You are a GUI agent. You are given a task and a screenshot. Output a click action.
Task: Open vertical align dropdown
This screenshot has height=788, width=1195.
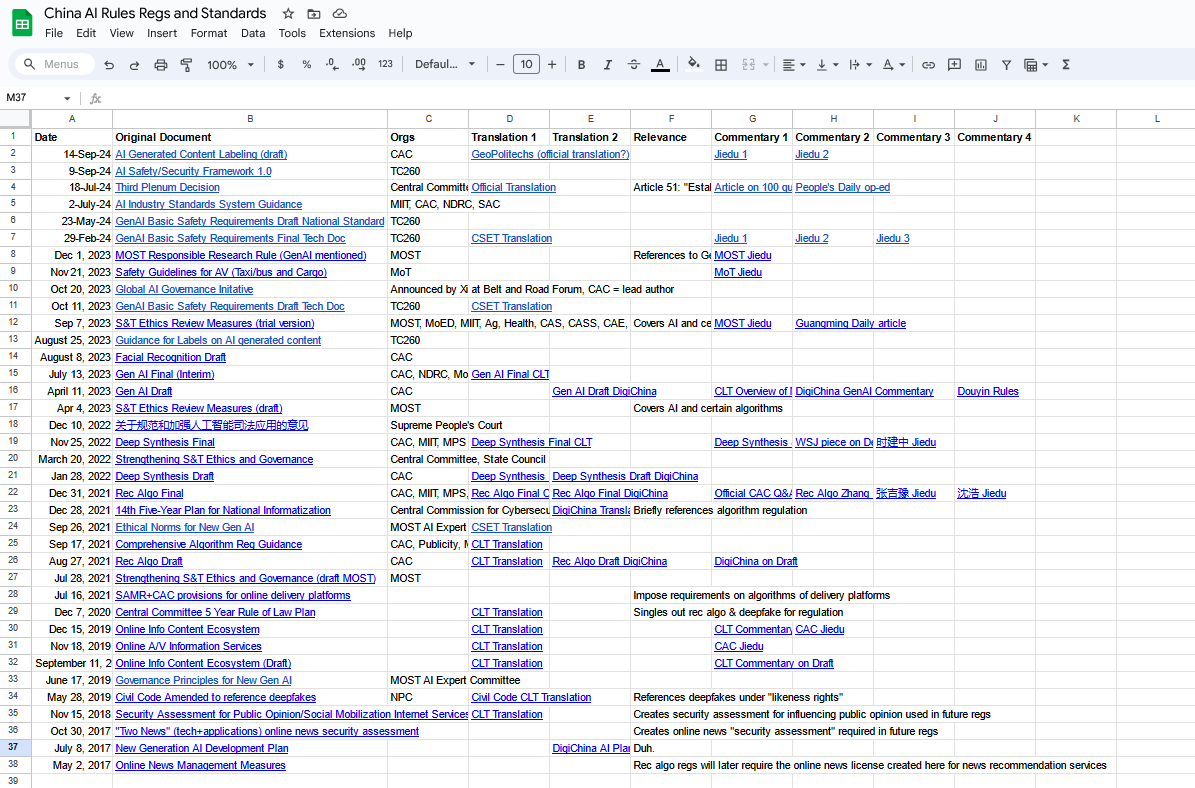pos(828,65)
